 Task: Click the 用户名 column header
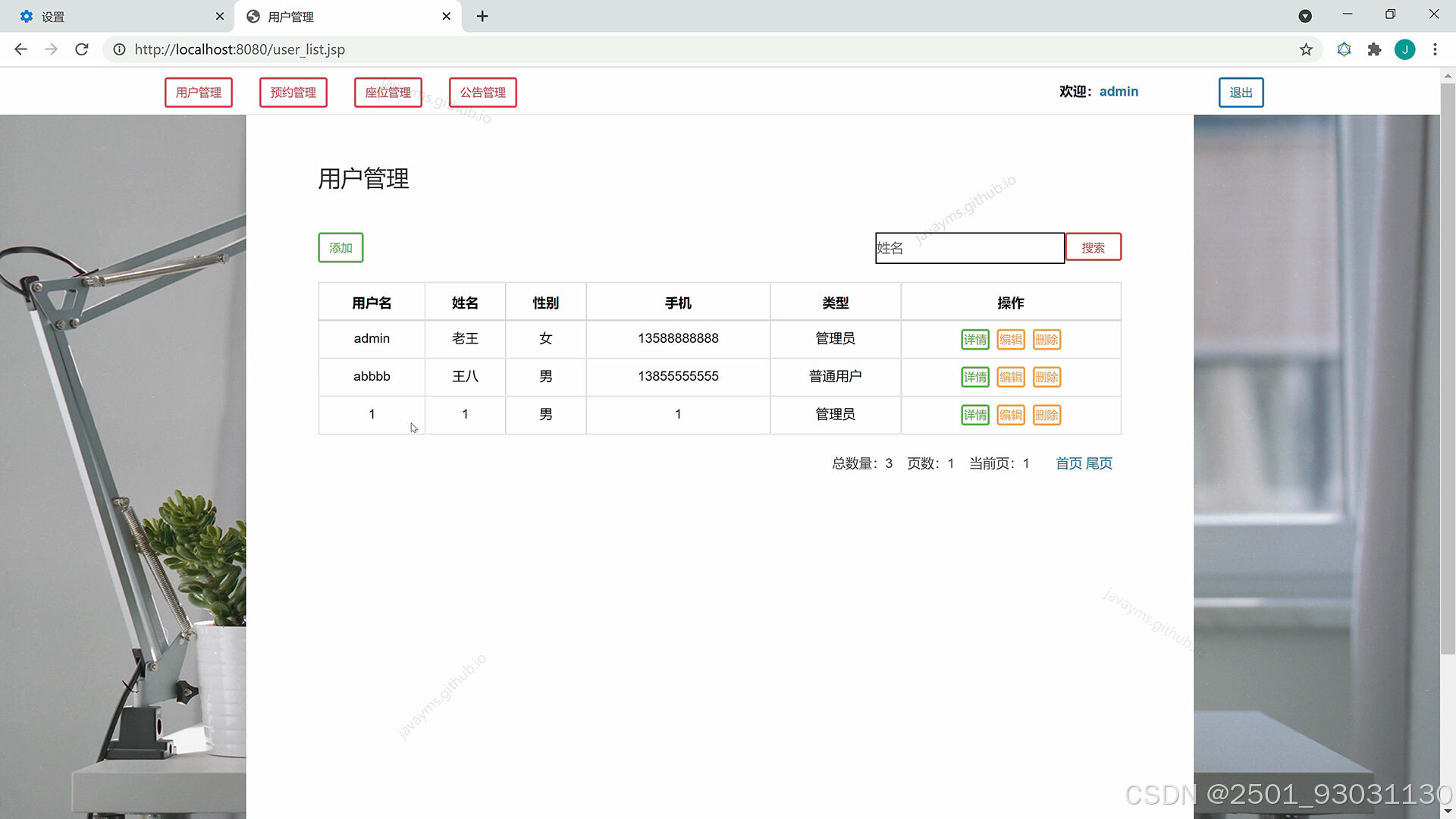click(x=372, y=303)
